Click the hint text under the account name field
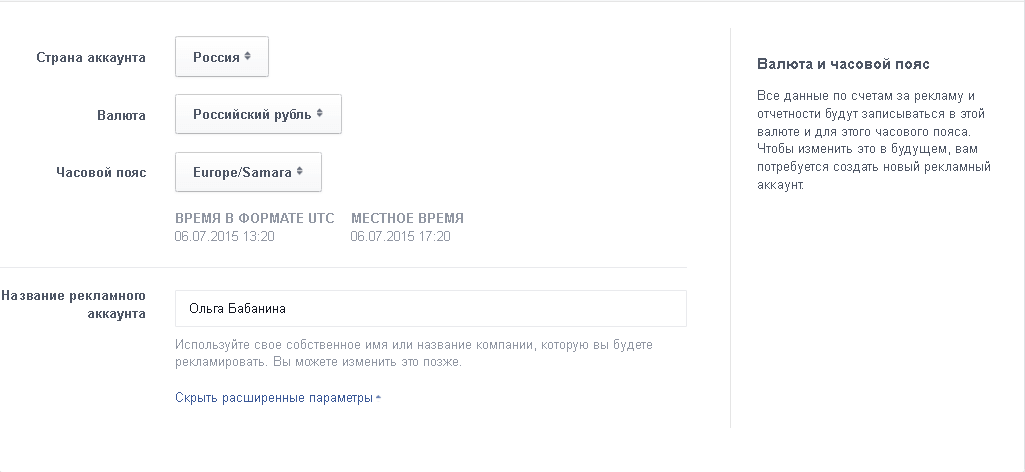 click(413, 353)
